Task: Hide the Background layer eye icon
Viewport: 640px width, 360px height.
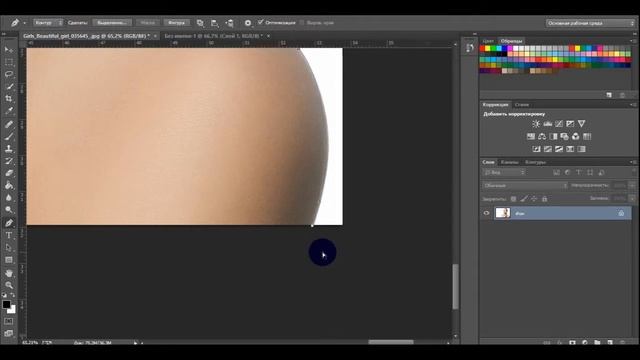Action: point(486,213)
